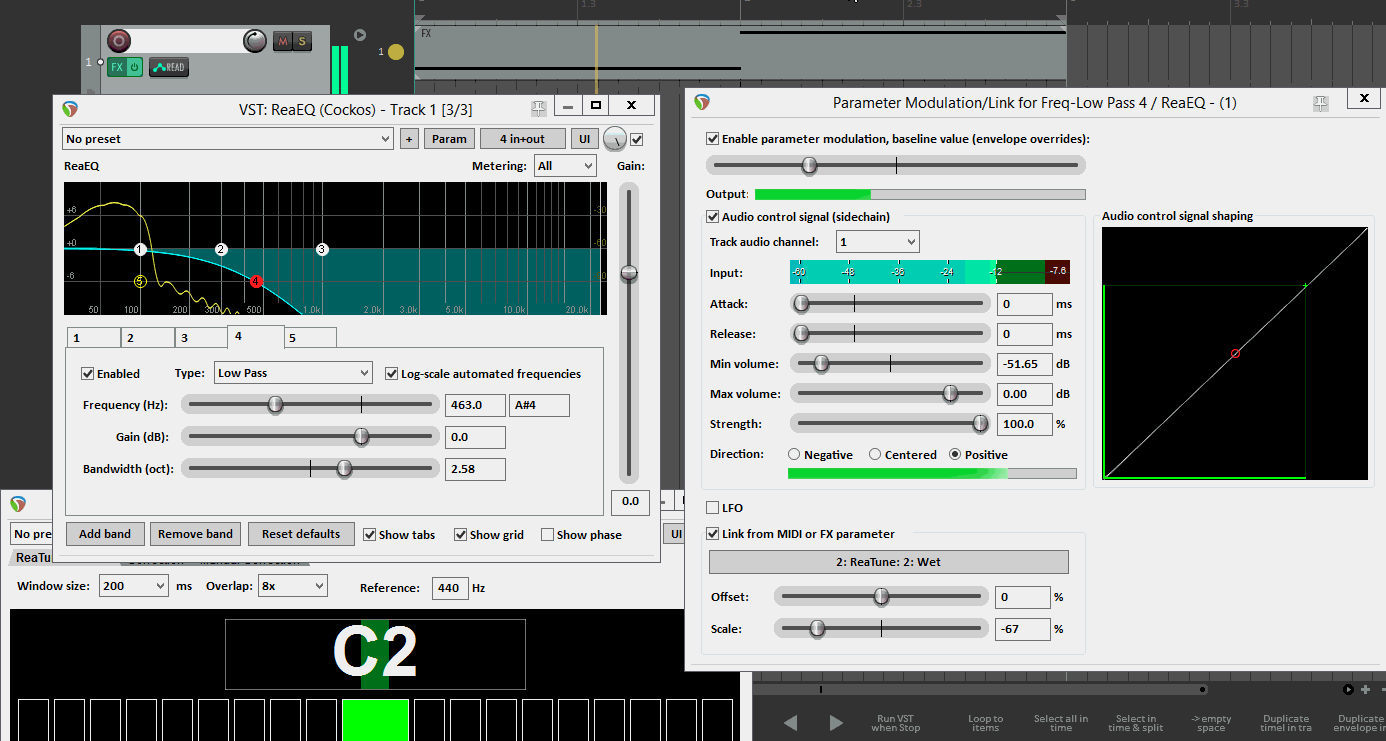Open the ReaEQ preset dropdown

pyautogui.click(x=228, y=139)
